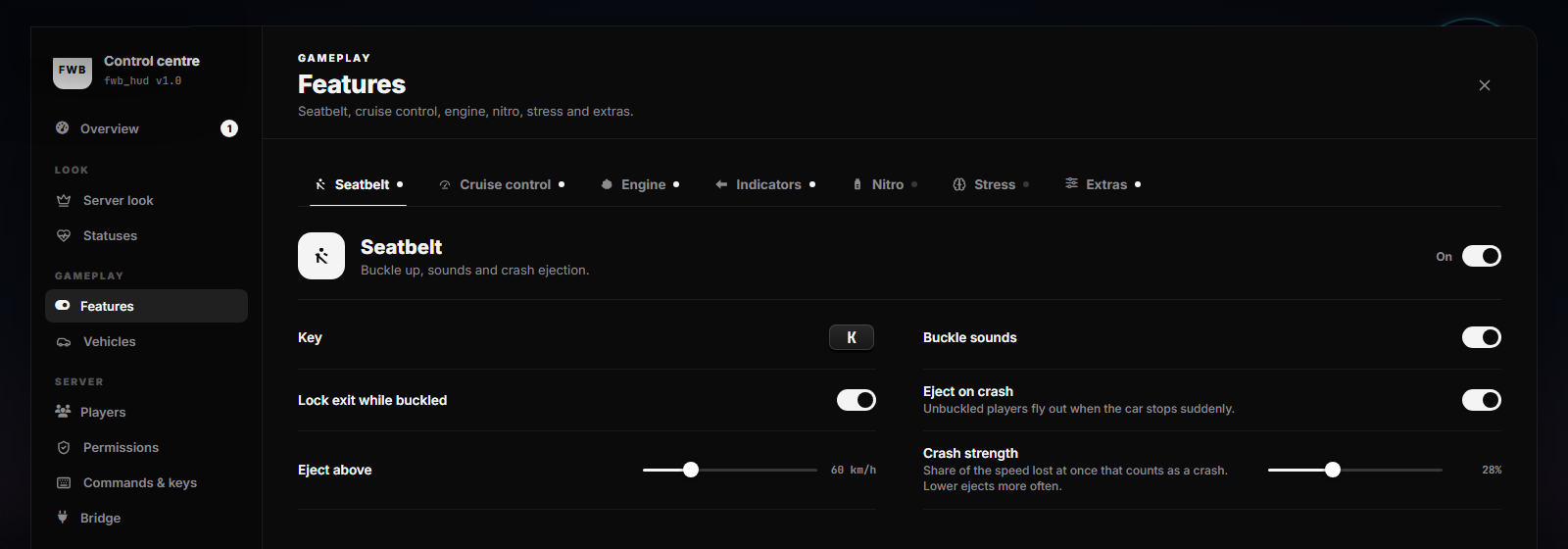Click the Permissions shield icon
The height and width of the screenshot is (549, 1568).
pyautogui.click(x=64, y=447)
